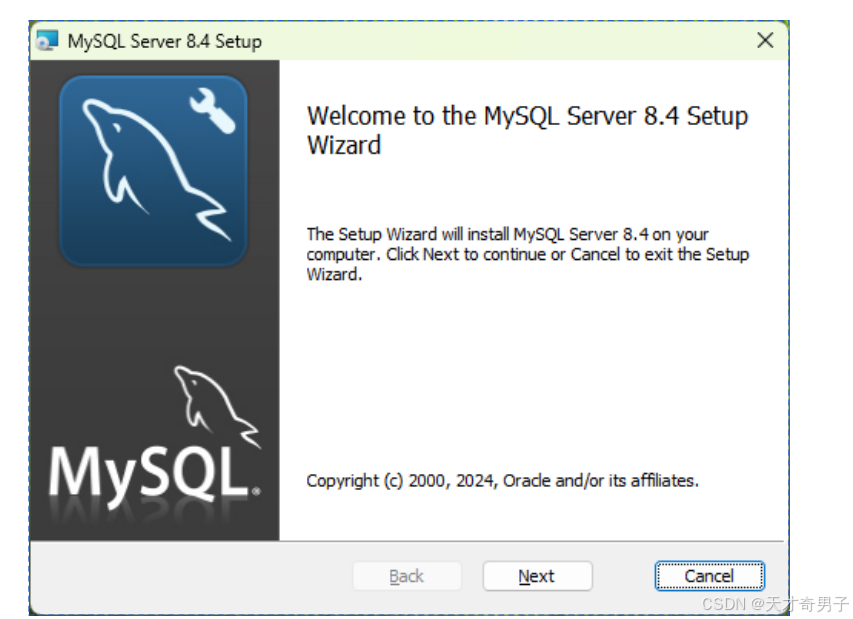Click the text "The Setup Wizard will install MySQL Server 8.4"
853x619 pixels.
[478, 234]
